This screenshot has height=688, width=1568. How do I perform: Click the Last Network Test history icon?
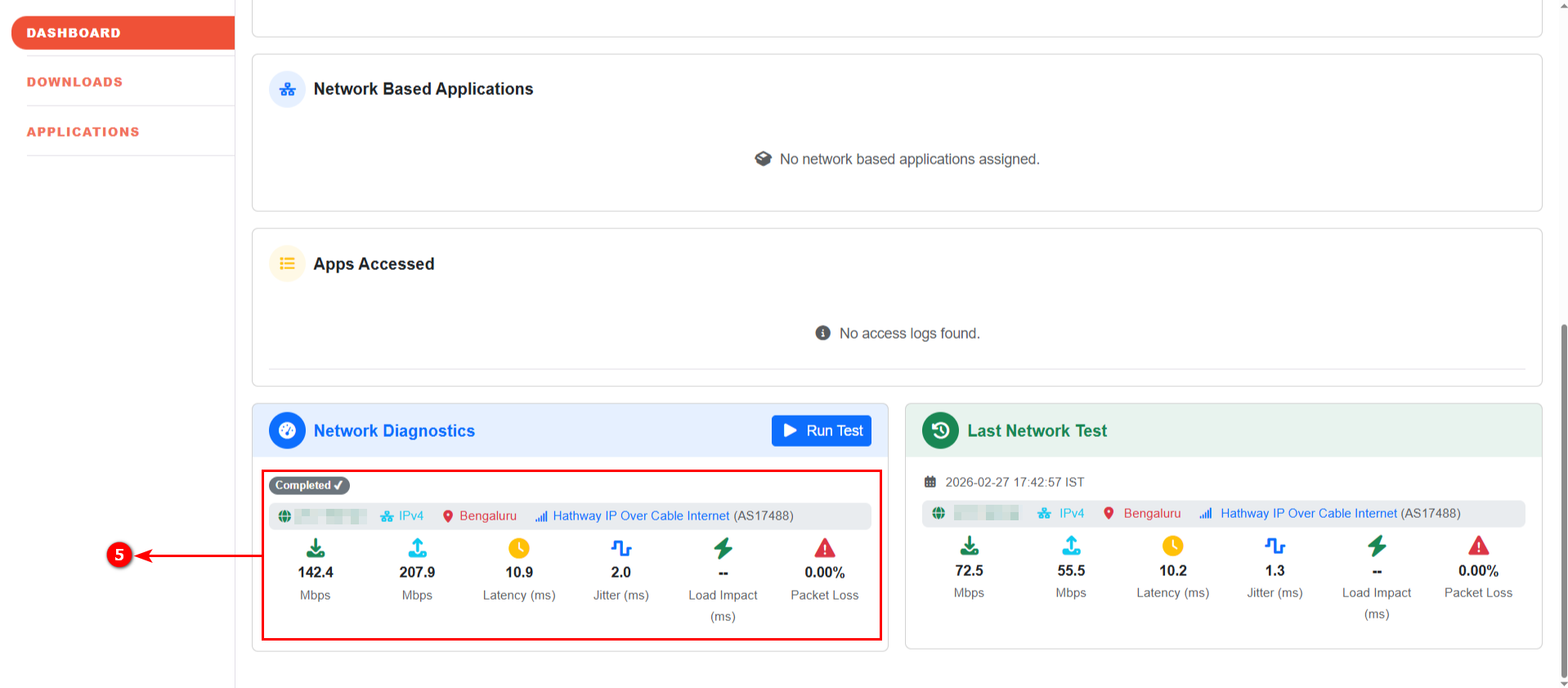pyautogui.click(x=940, y=430)
